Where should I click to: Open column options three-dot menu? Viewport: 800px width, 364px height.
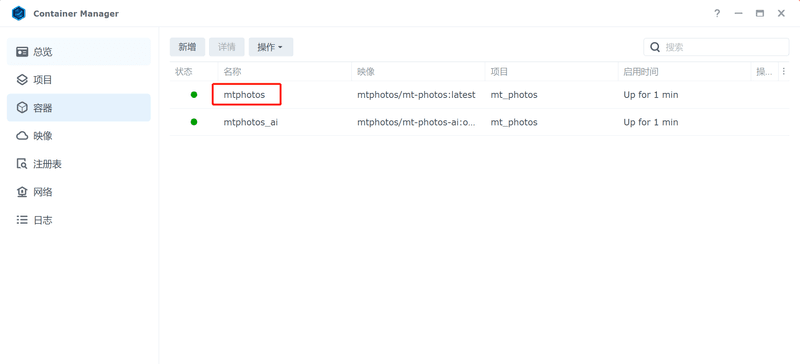click(x=784, y=71)
